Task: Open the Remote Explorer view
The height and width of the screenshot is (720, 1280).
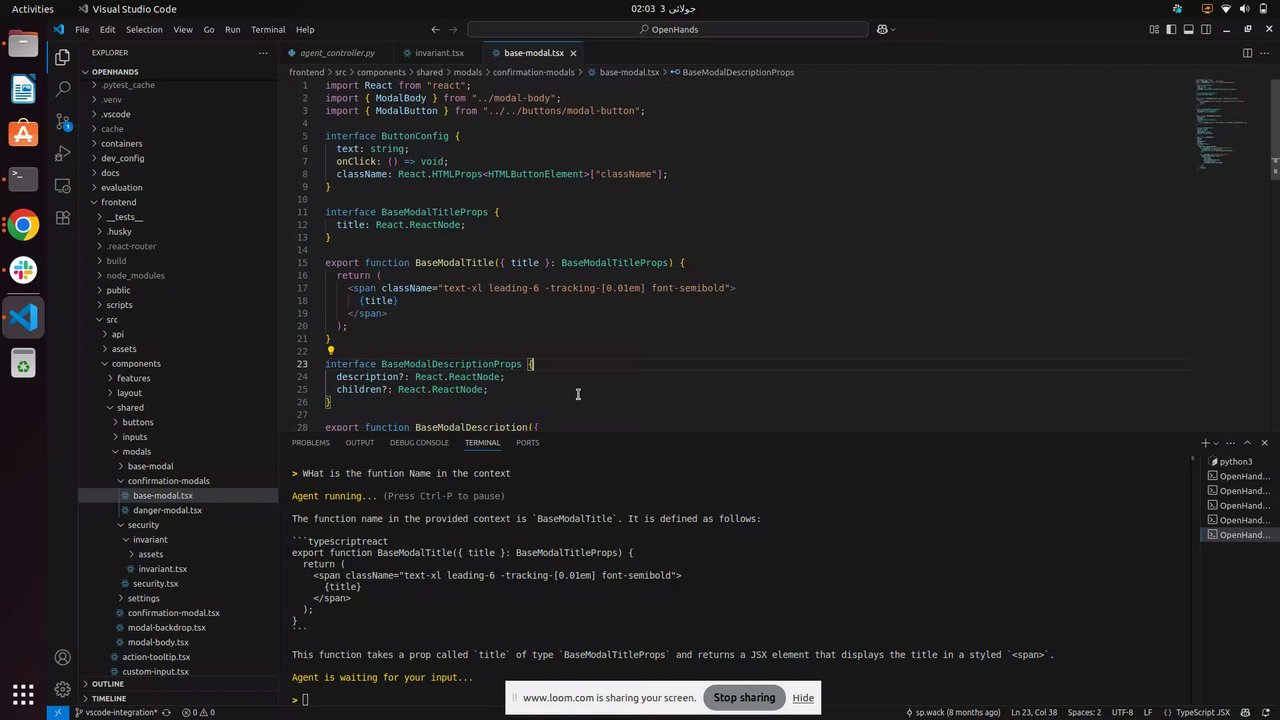Action: pyautogui.click(x=62, y=185)
